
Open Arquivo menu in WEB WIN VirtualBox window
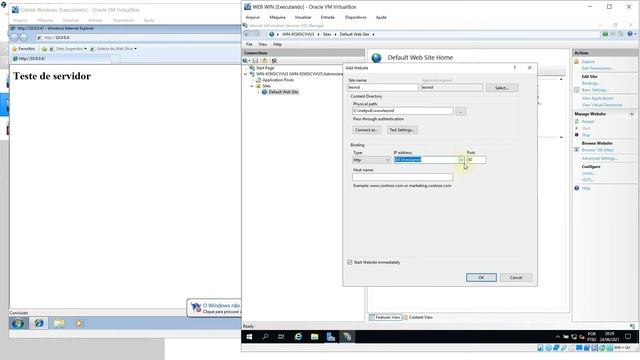(252, 18)
